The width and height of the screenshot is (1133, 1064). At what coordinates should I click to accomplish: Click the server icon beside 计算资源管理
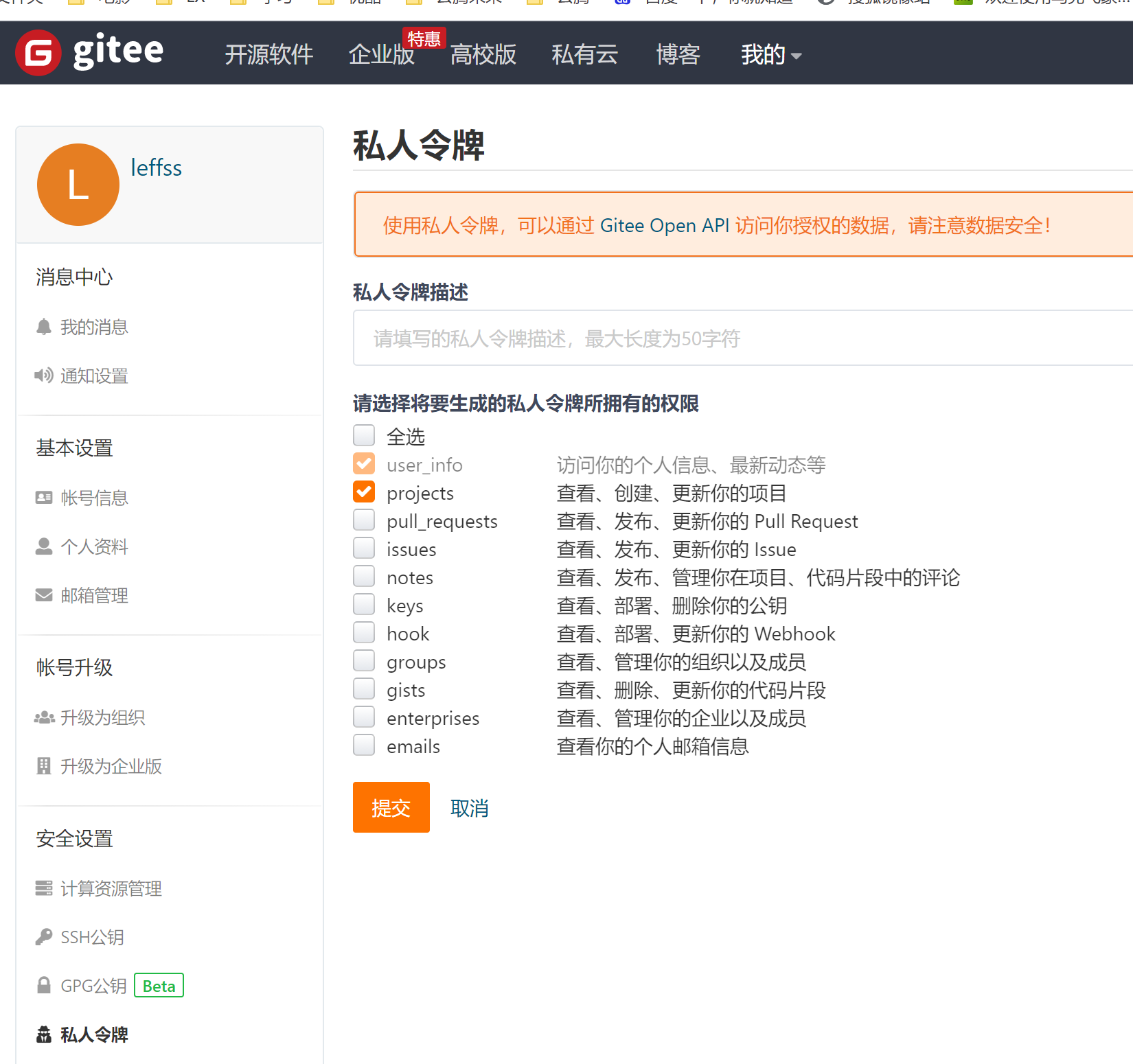(44, 888)
